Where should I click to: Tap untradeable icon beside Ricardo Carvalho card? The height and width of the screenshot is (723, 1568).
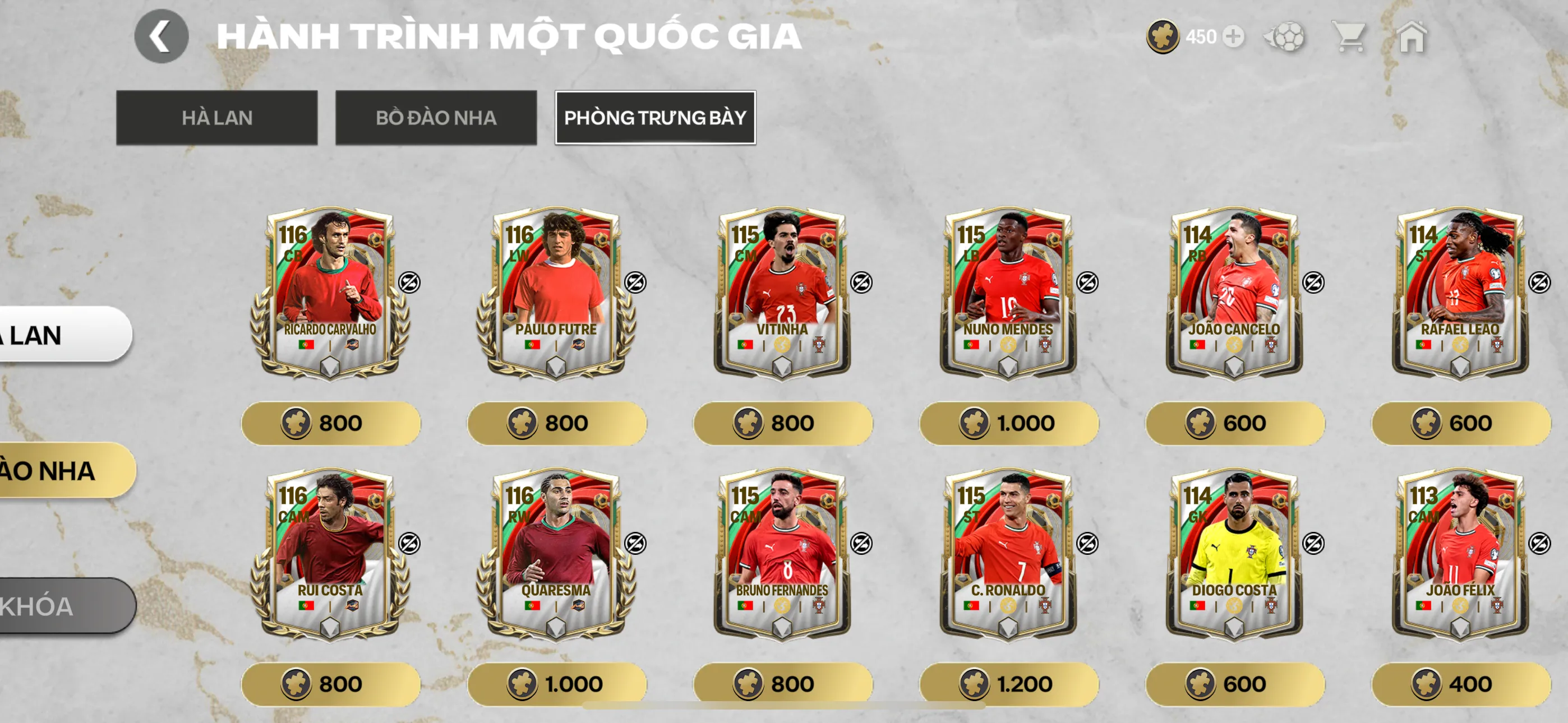[x=409, y=282]
